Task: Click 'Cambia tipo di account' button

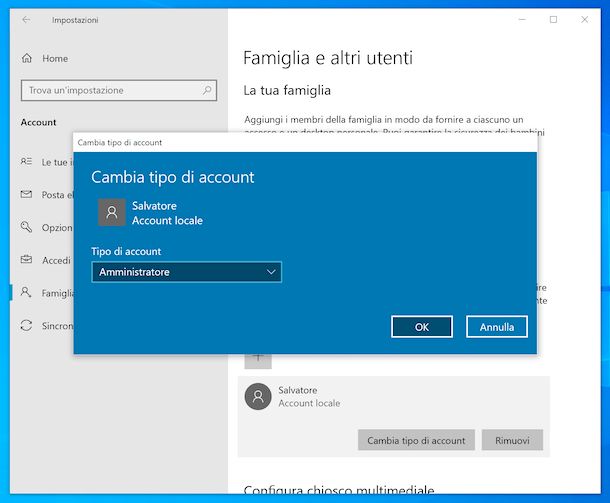Action: (x=416, y=440)
